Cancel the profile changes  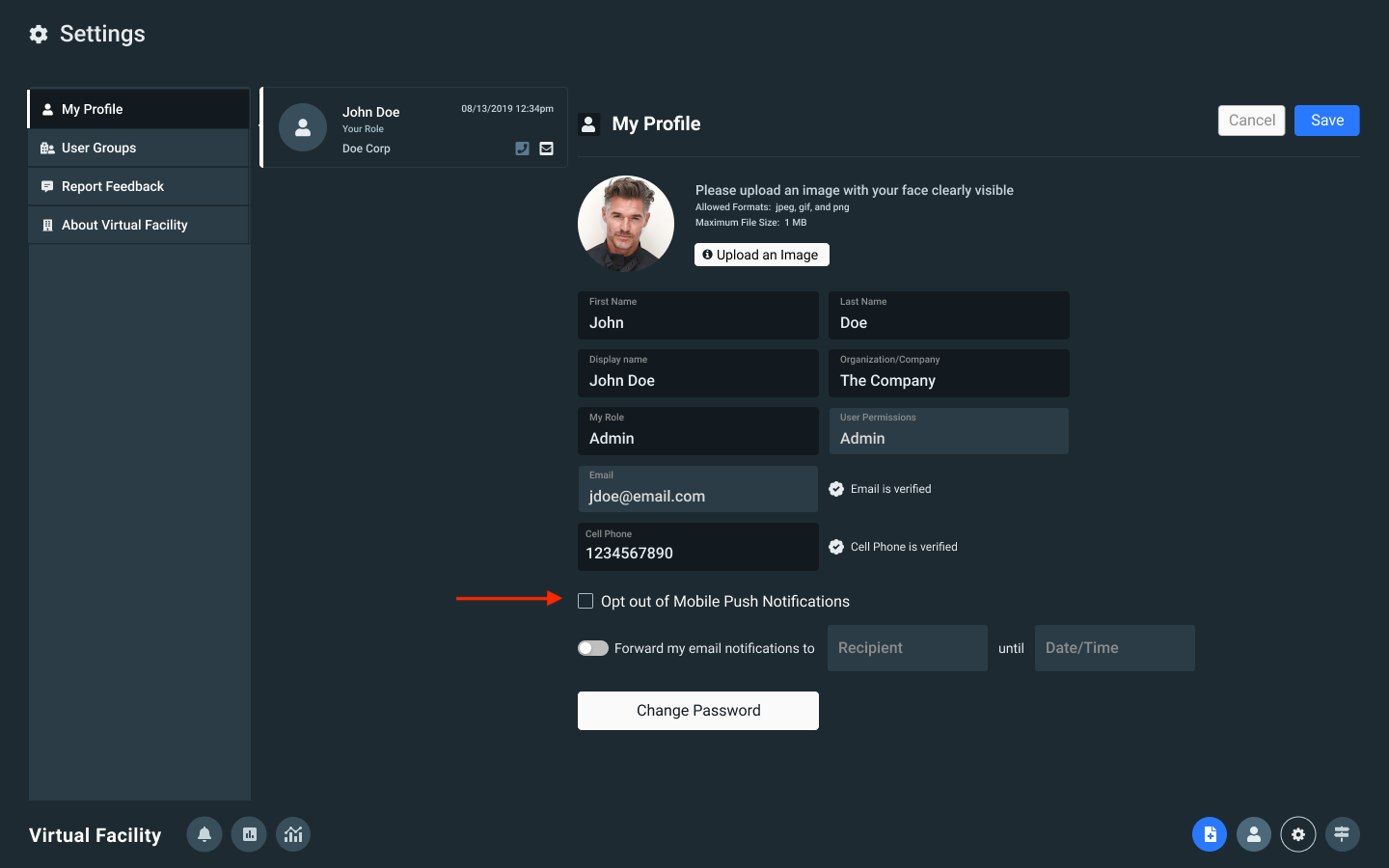click(x=1251, y=121)
